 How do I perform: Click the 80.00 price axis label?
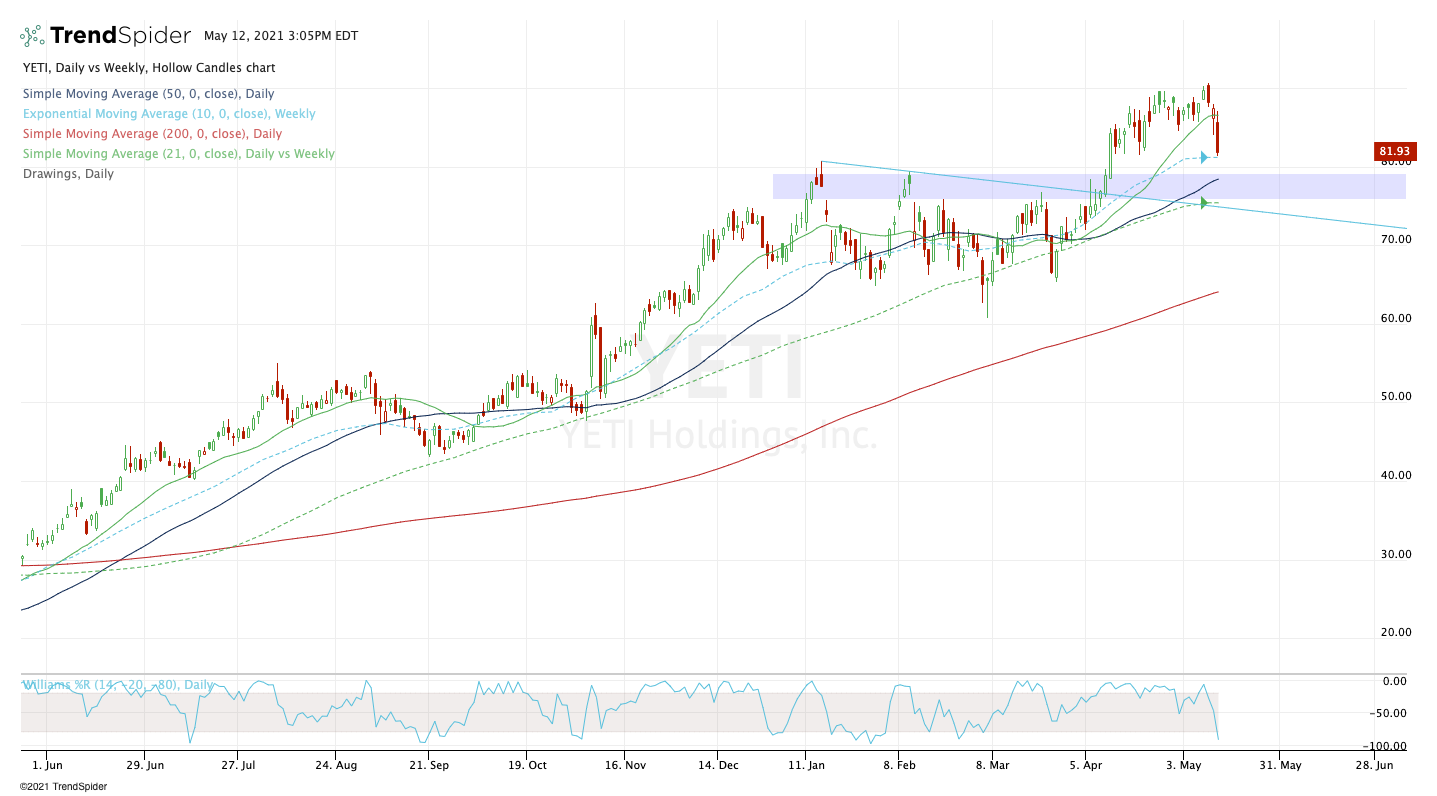coord(1395,163)
